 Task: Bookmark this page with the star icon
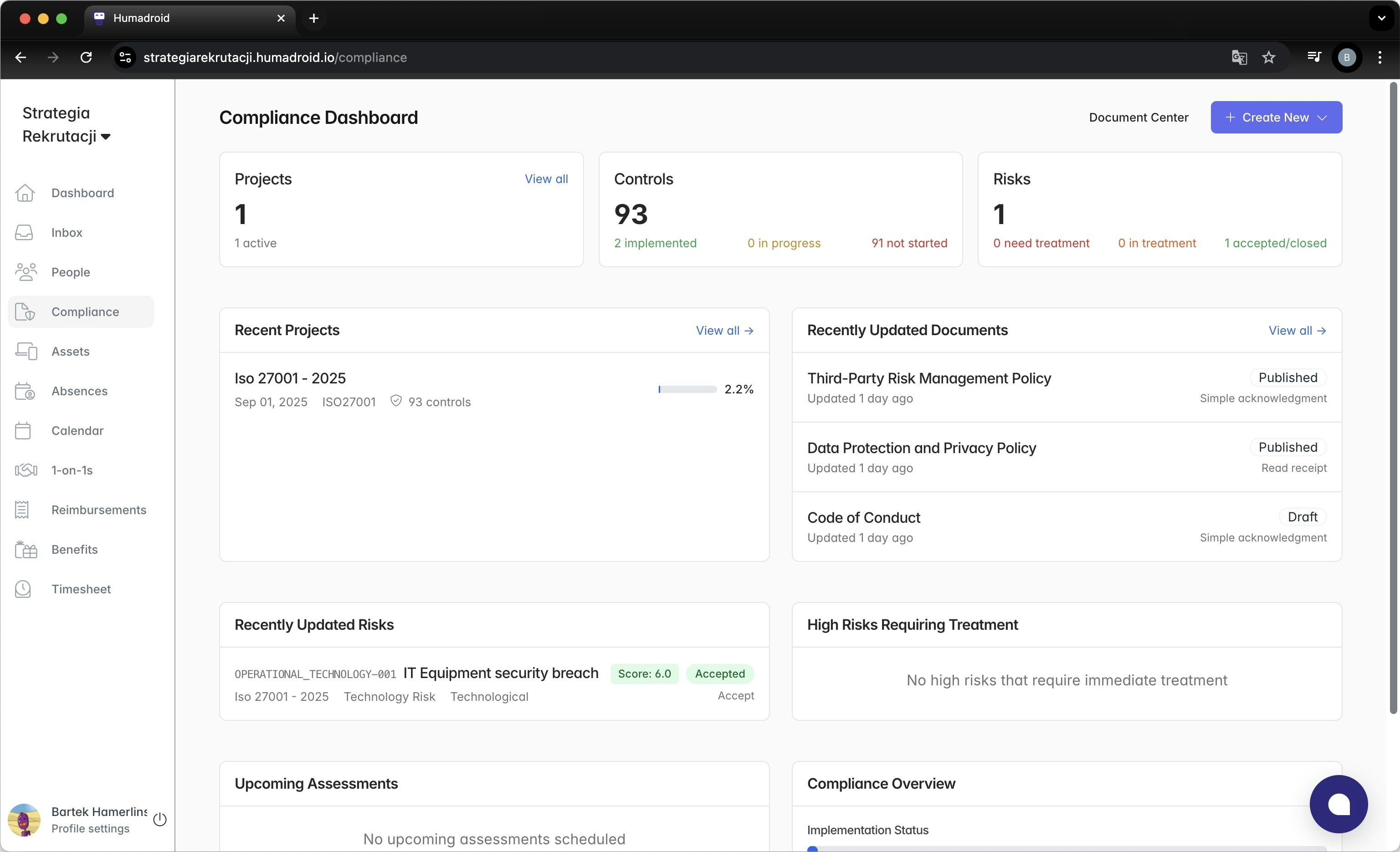click(x=1269, y=57)
